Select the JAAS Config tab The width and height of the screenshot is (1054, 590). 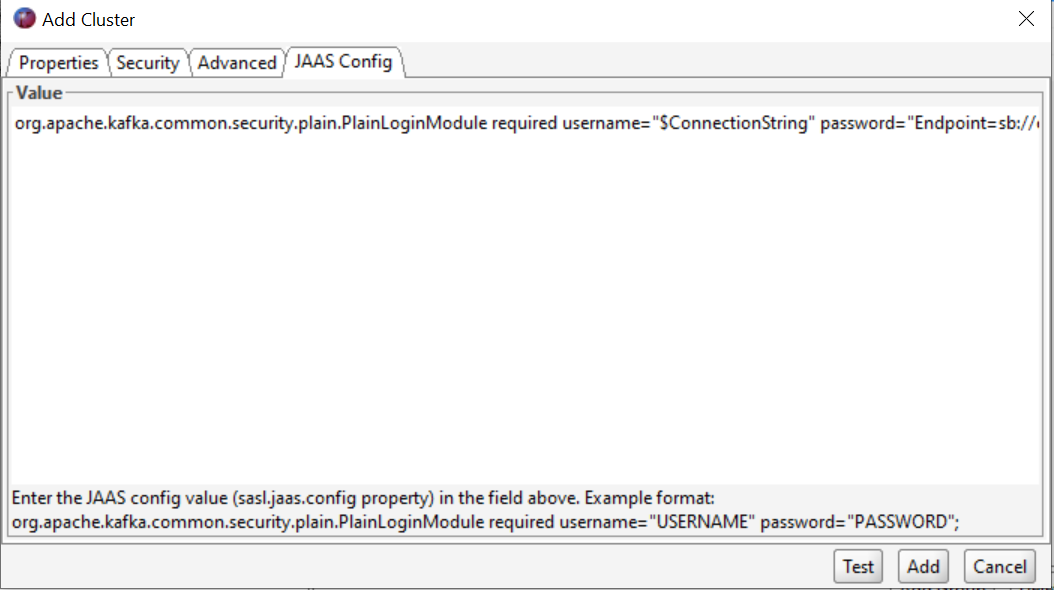(x=343, y=62)
